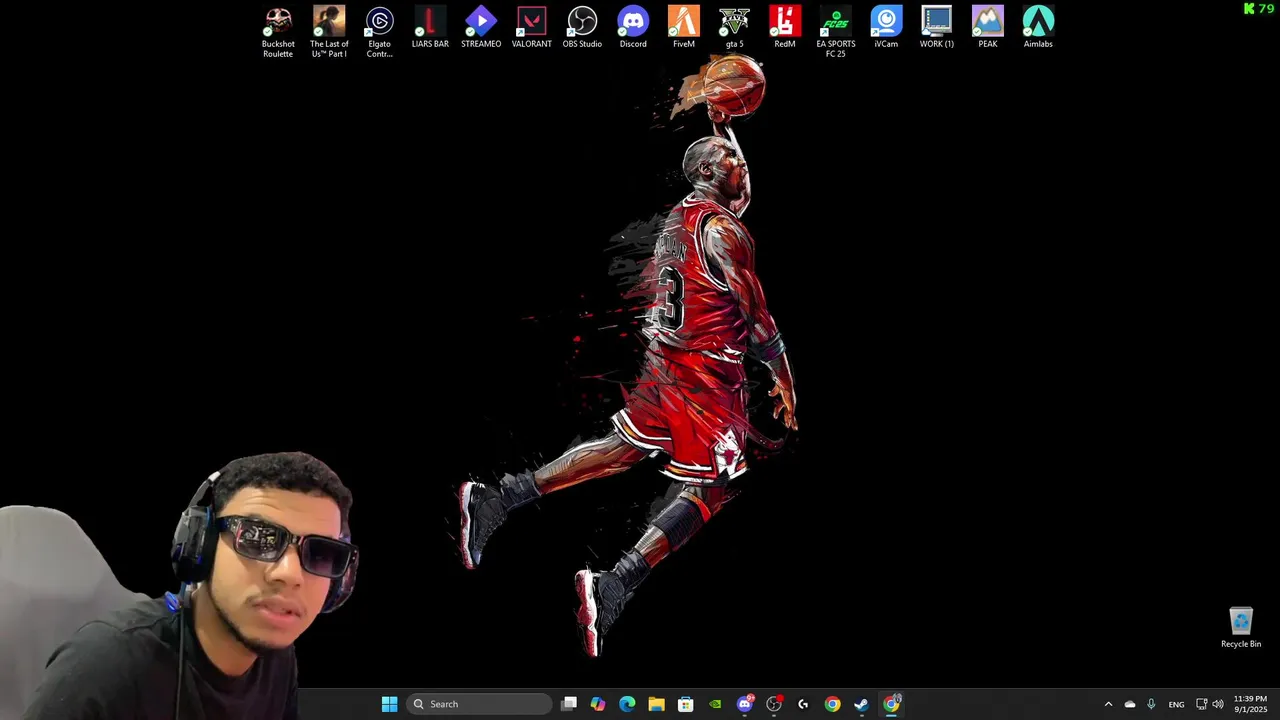Switch to the active Chrome window with profile badge

[891, 704]
